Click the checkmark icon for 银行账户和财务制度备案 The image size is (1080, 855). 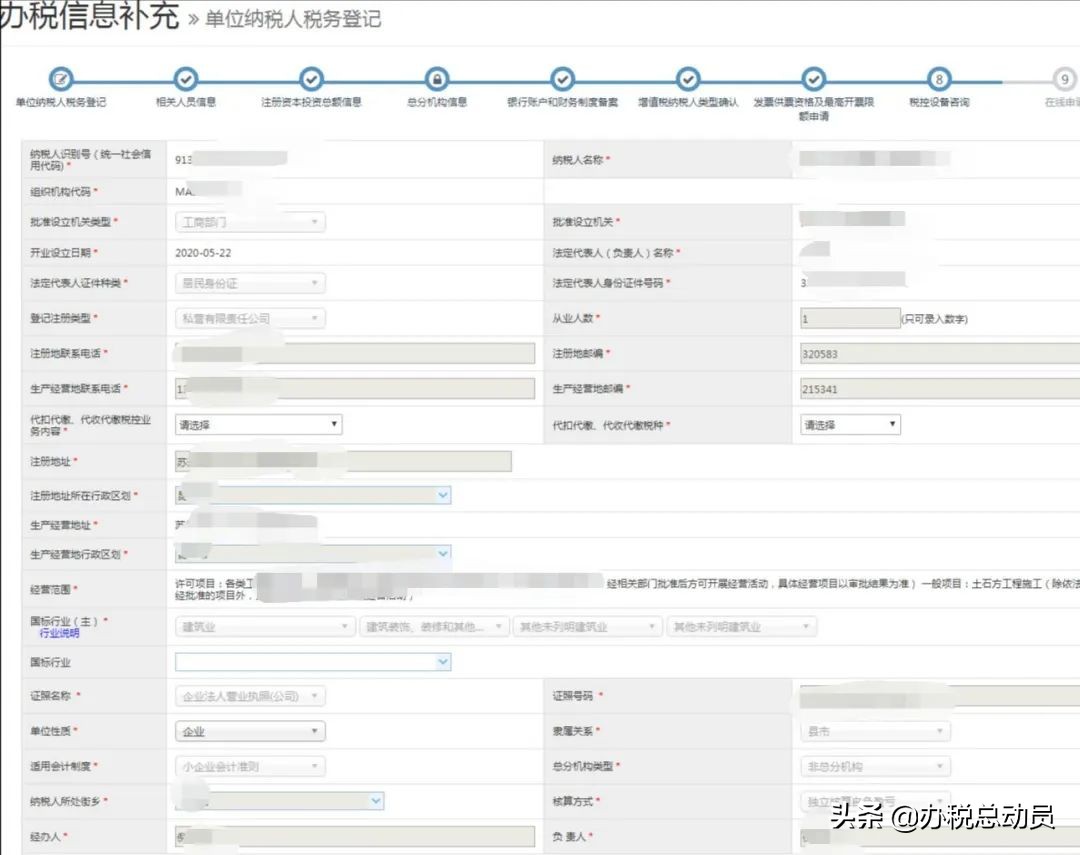tap(562, 80)
